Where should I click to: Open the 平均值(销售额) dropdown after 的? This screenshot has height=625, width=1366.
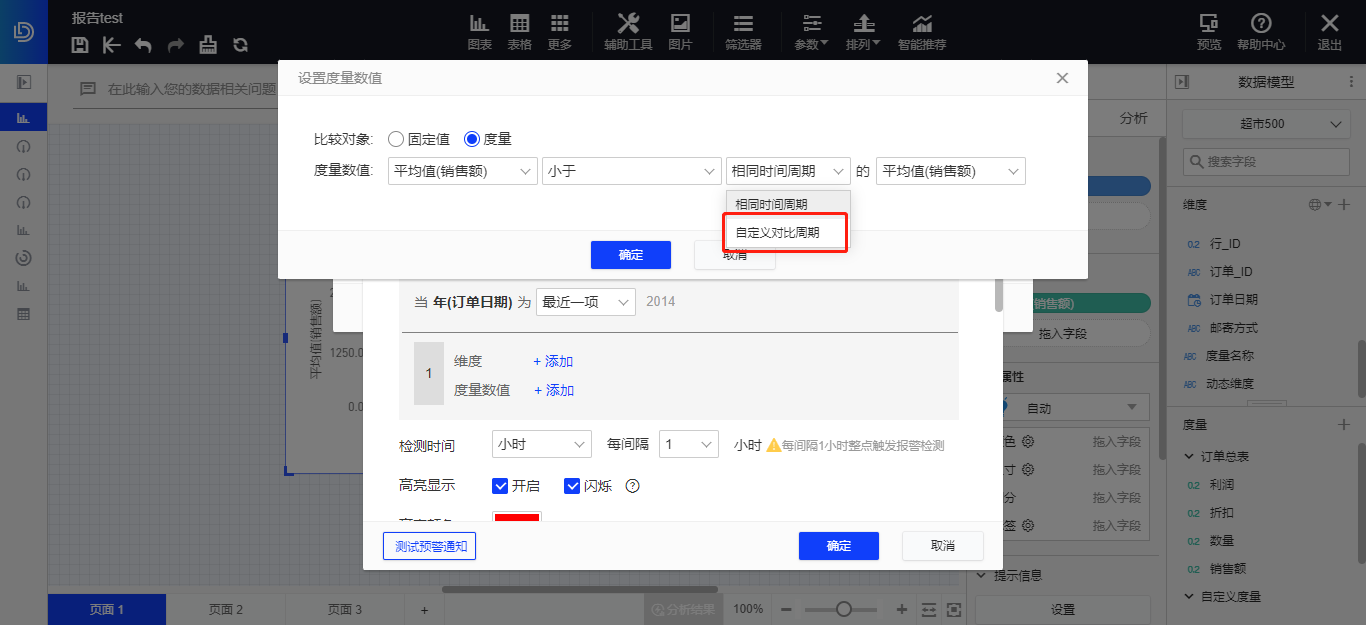(x=951, y=171)
